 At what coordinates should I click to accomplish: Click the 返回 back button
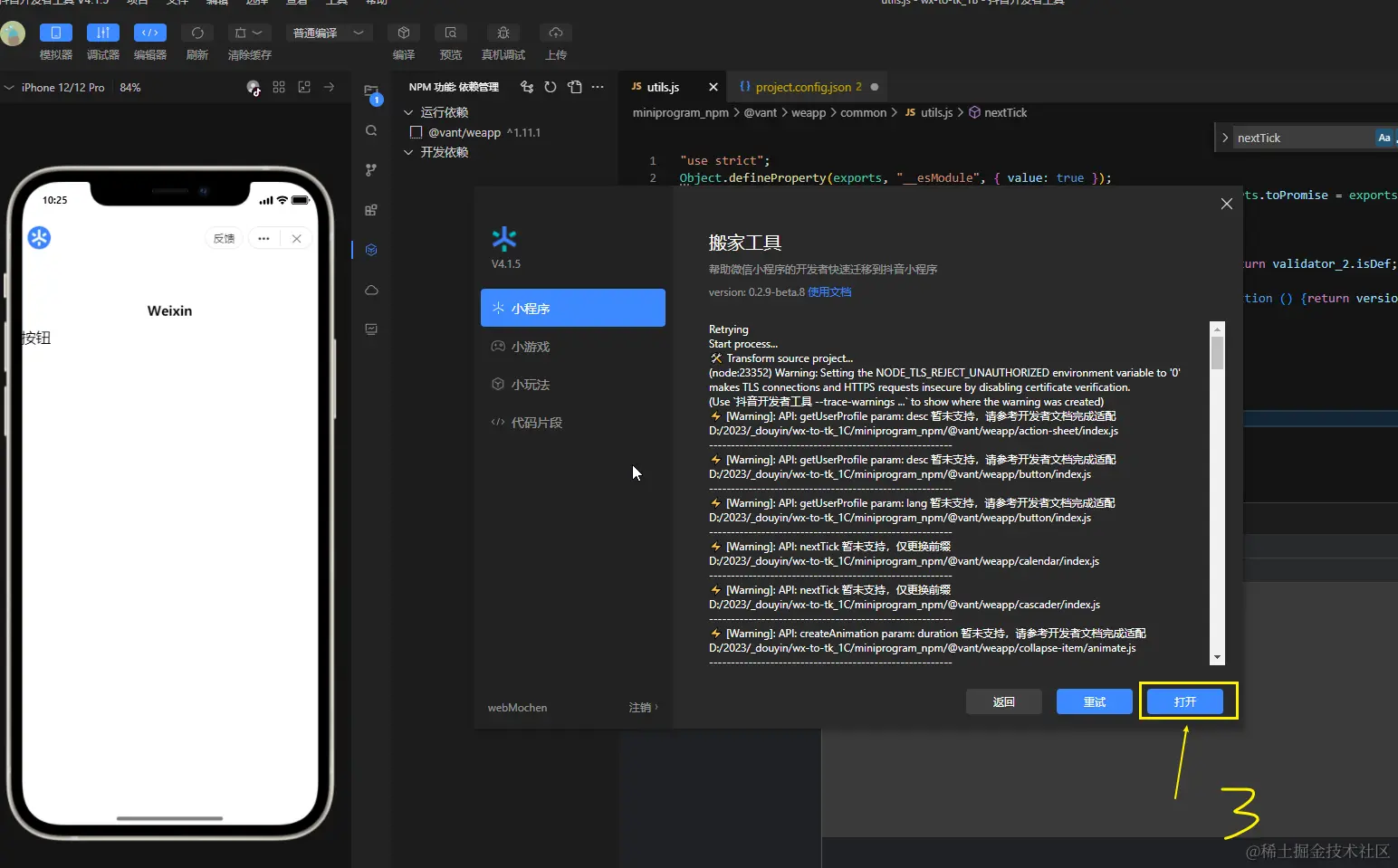tap(1004, 701)
